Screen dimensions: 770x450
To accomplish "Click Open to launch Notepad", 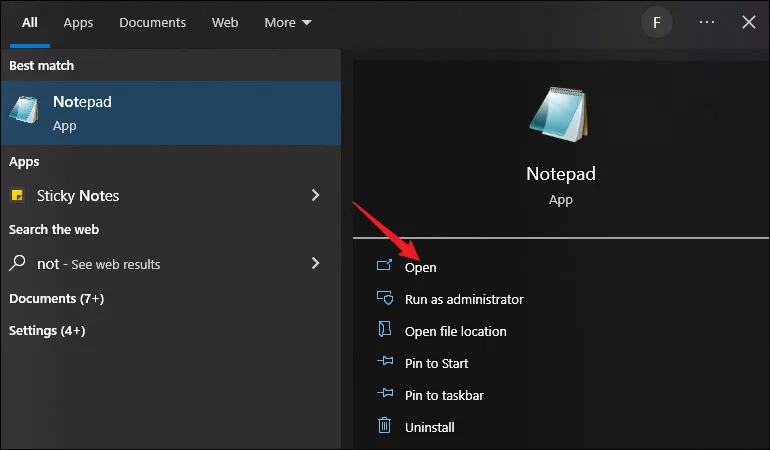I will 420,268.
